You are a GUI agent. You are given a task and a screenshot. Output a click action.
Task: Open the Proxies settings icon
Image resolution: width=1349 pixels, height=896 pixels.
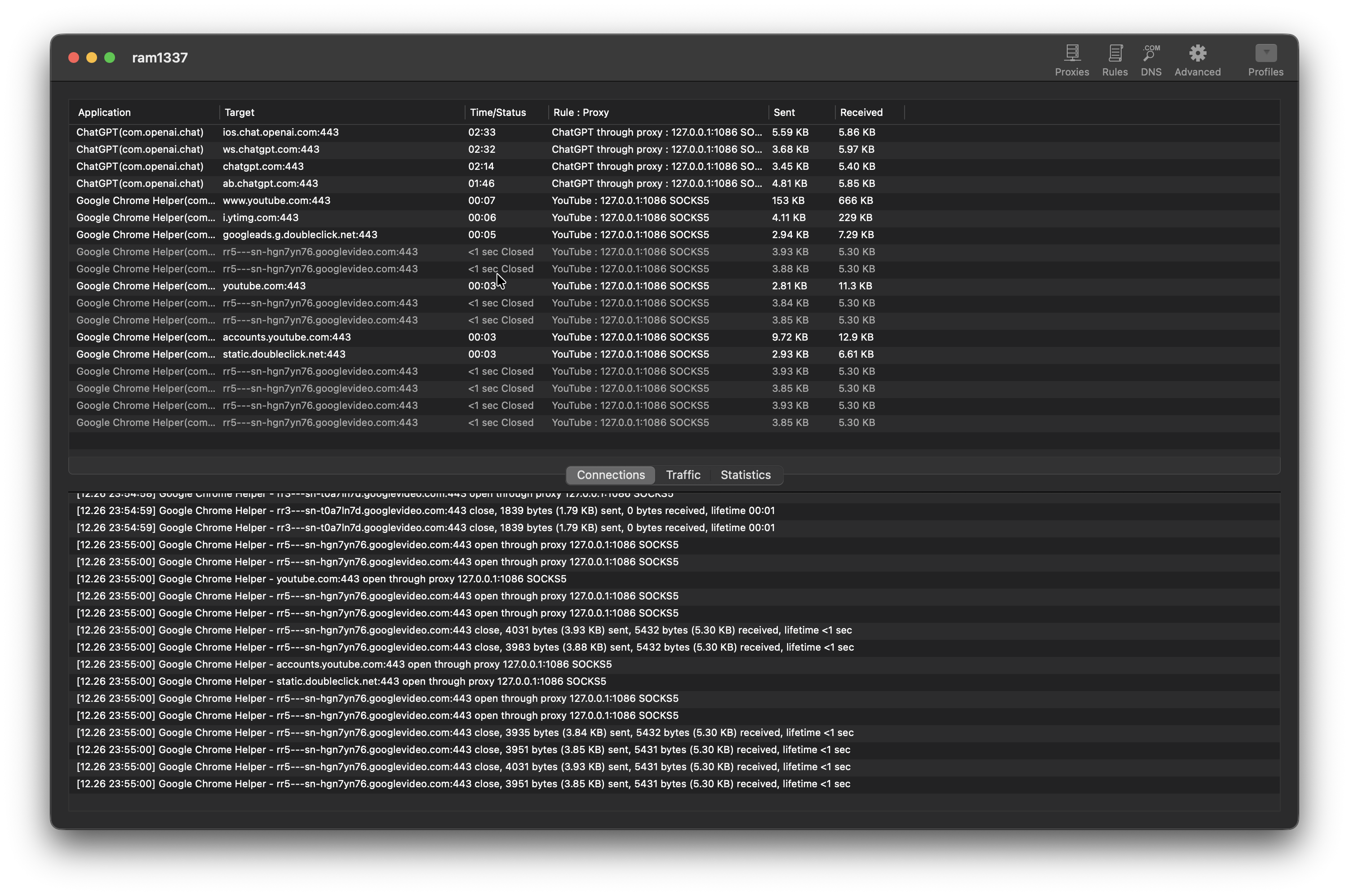[x=1071, y=60]
